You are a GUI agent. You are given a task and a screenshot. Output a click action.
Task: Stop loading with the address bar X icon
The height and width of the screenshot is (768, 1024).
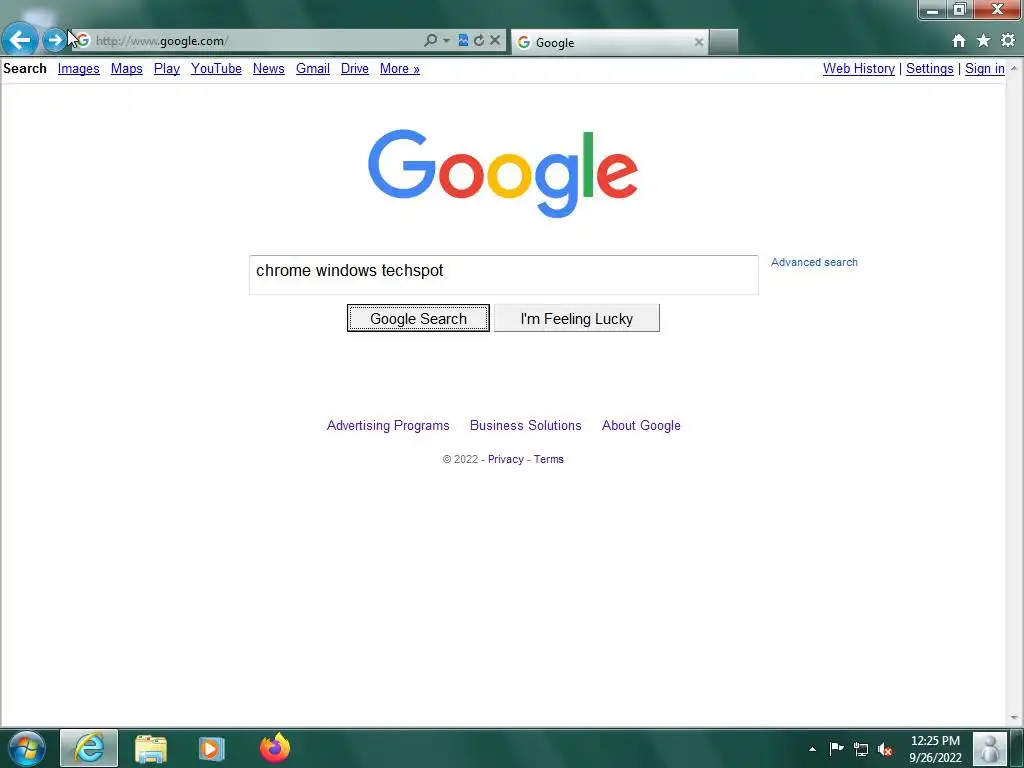coord(495,40)
